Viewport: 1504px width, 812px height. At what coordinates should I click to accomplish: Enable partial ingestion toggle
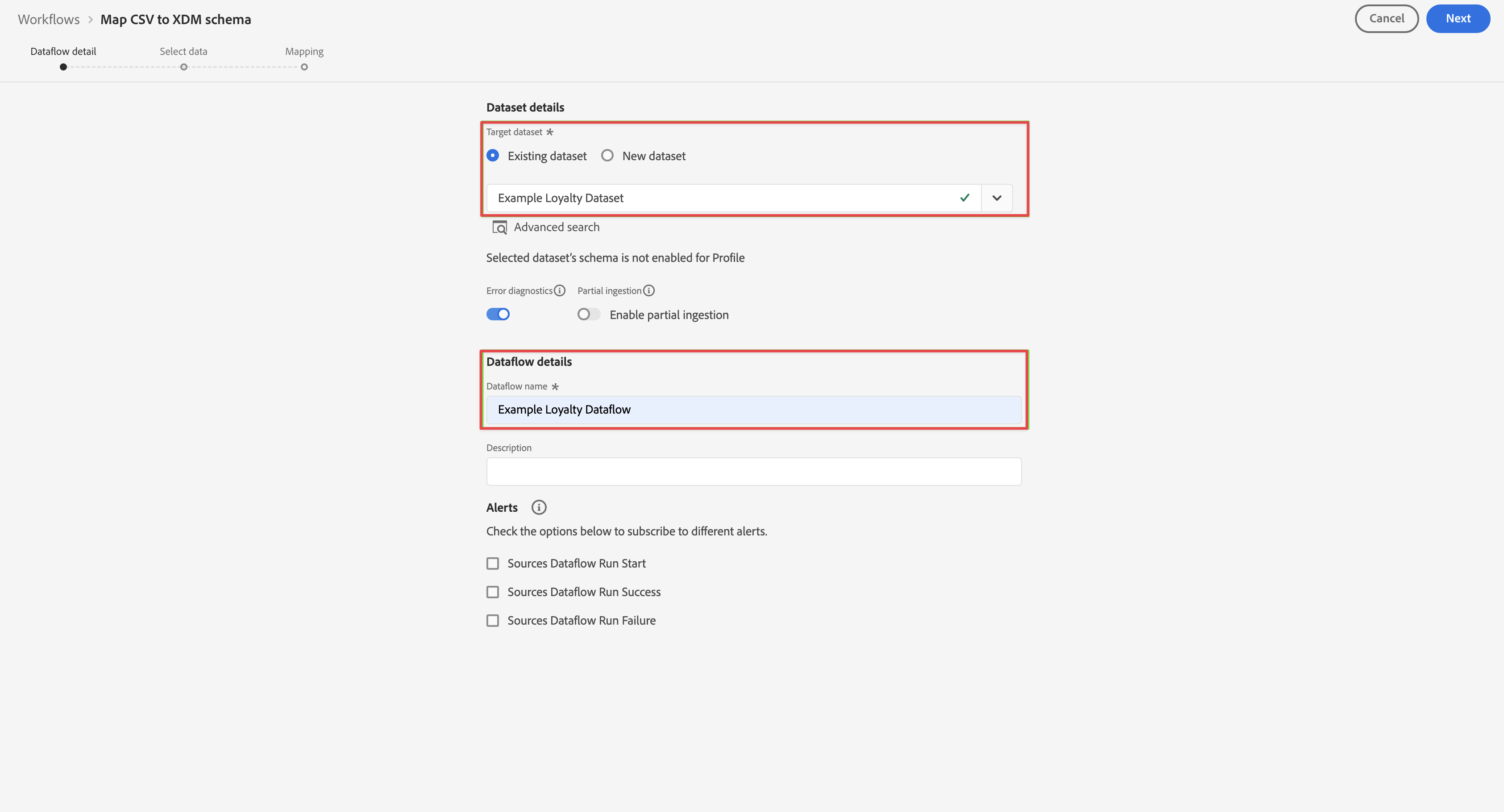588,315
